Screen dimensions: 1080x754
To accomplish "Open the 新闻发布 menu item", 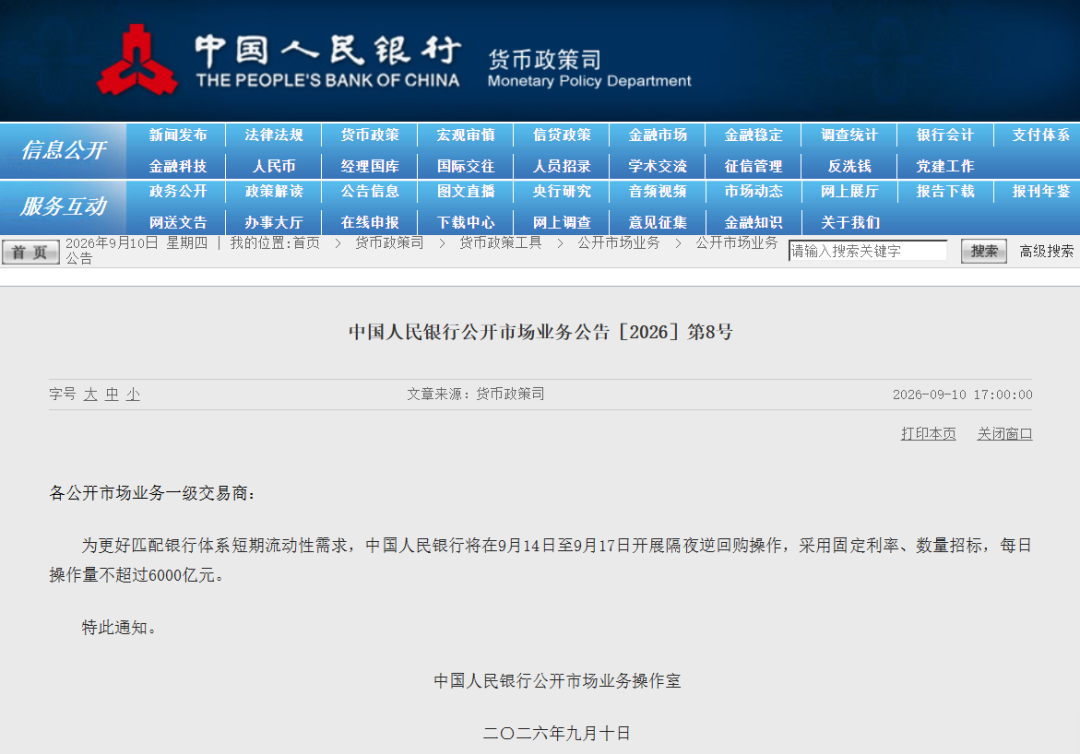I will coord(178,135).
